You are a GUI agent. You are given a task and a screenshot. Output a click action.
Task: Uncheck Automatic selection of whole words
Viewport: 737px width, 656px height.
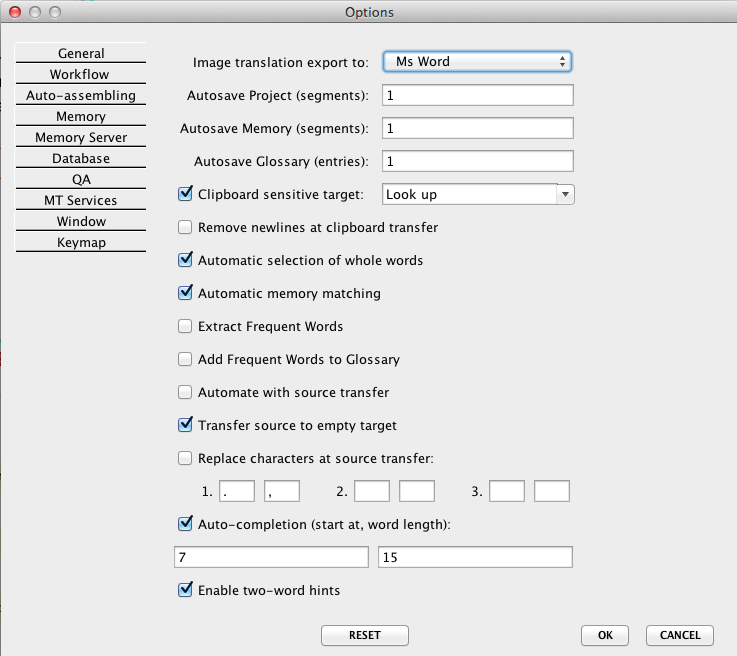(185, 261)
